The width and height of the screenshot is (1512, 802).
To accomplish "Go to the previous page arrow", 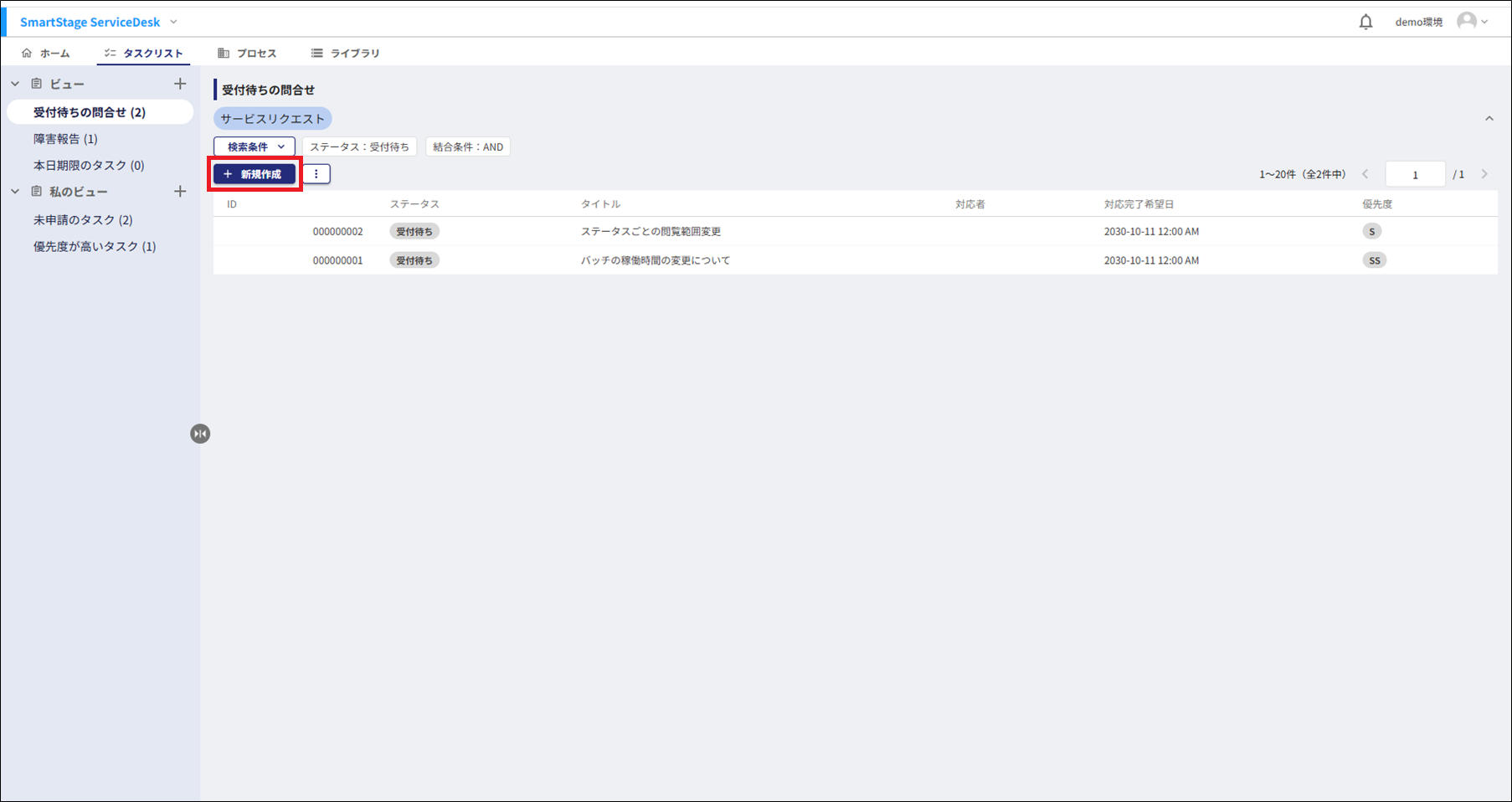I will coord(1365,174).
